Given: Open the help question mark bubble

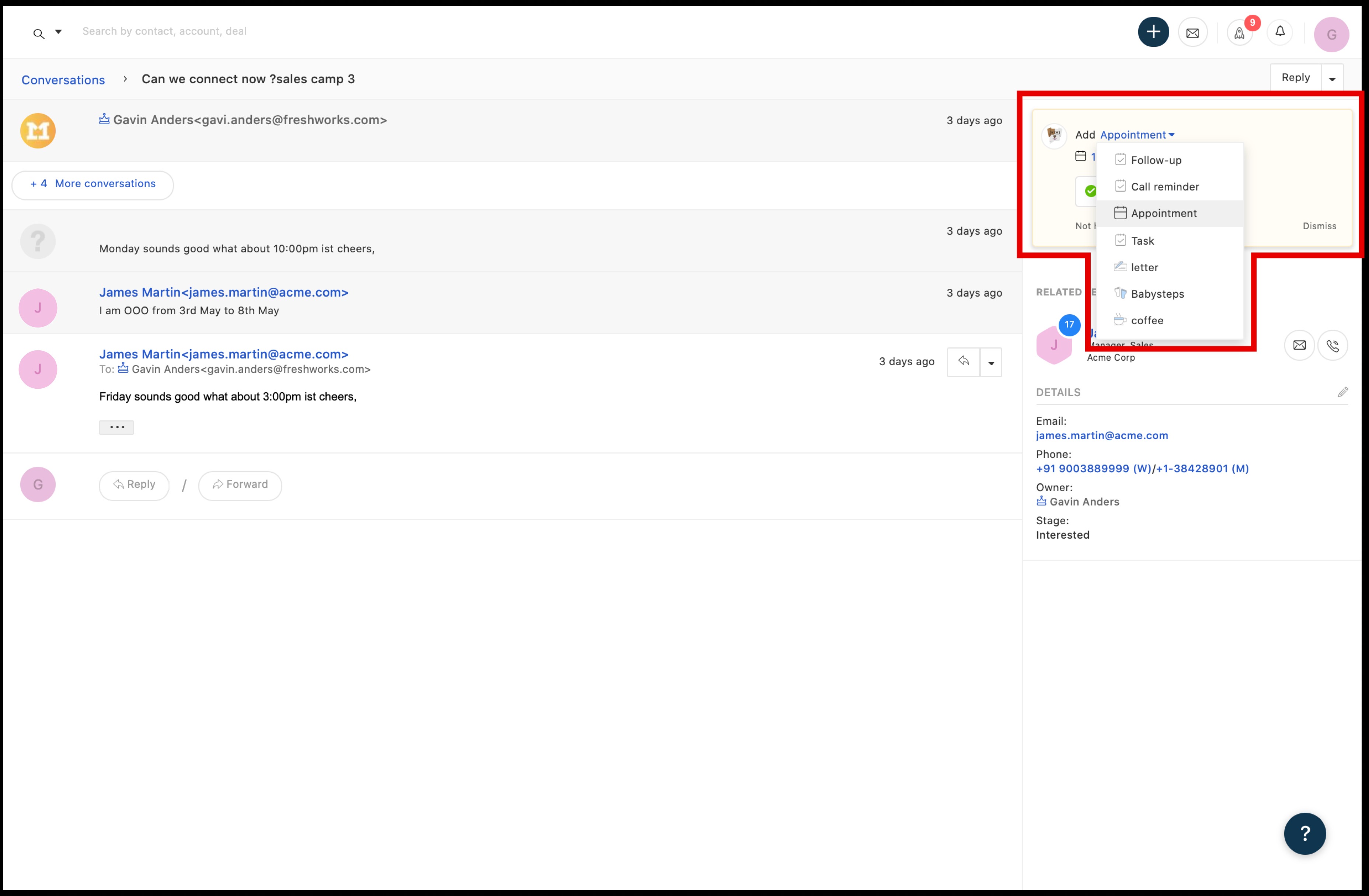Looking at the screenshot, I should 1304,833.
